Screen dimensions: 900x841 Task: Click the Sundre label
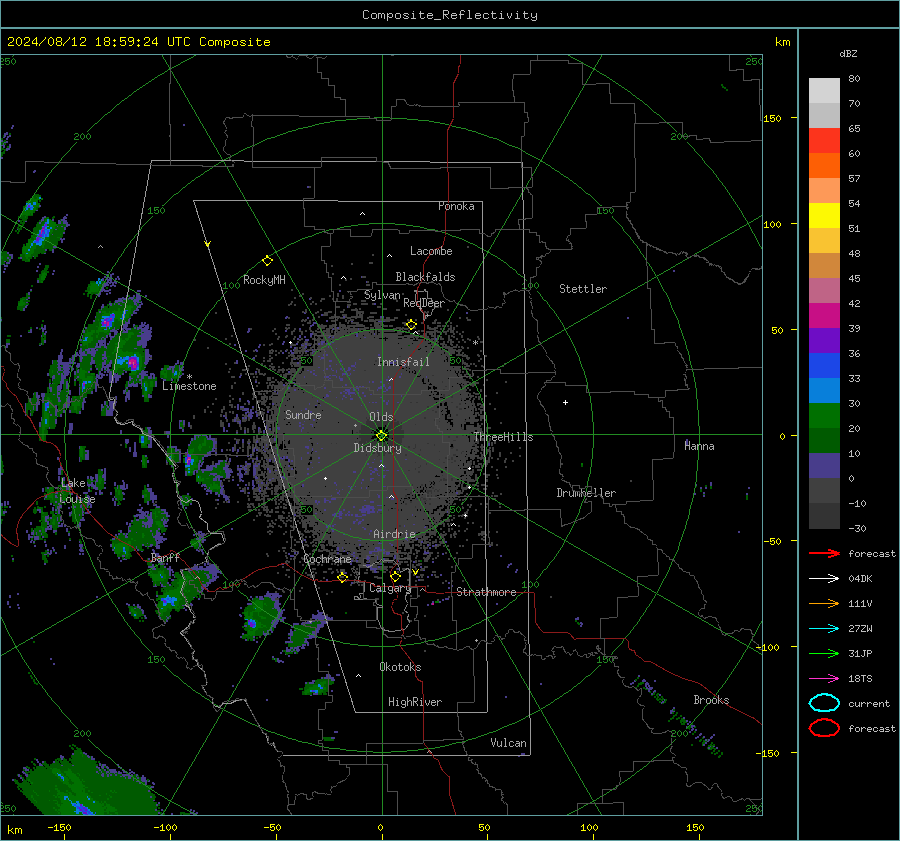(303, 414)
